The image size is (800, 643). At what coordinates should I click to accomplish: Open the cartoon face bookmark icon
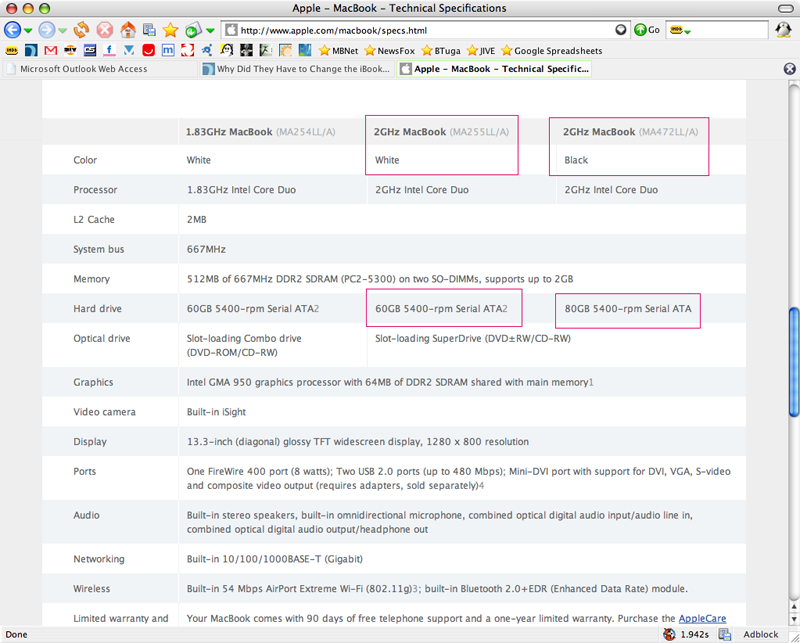pyautogui.click(x=227, y=51)
